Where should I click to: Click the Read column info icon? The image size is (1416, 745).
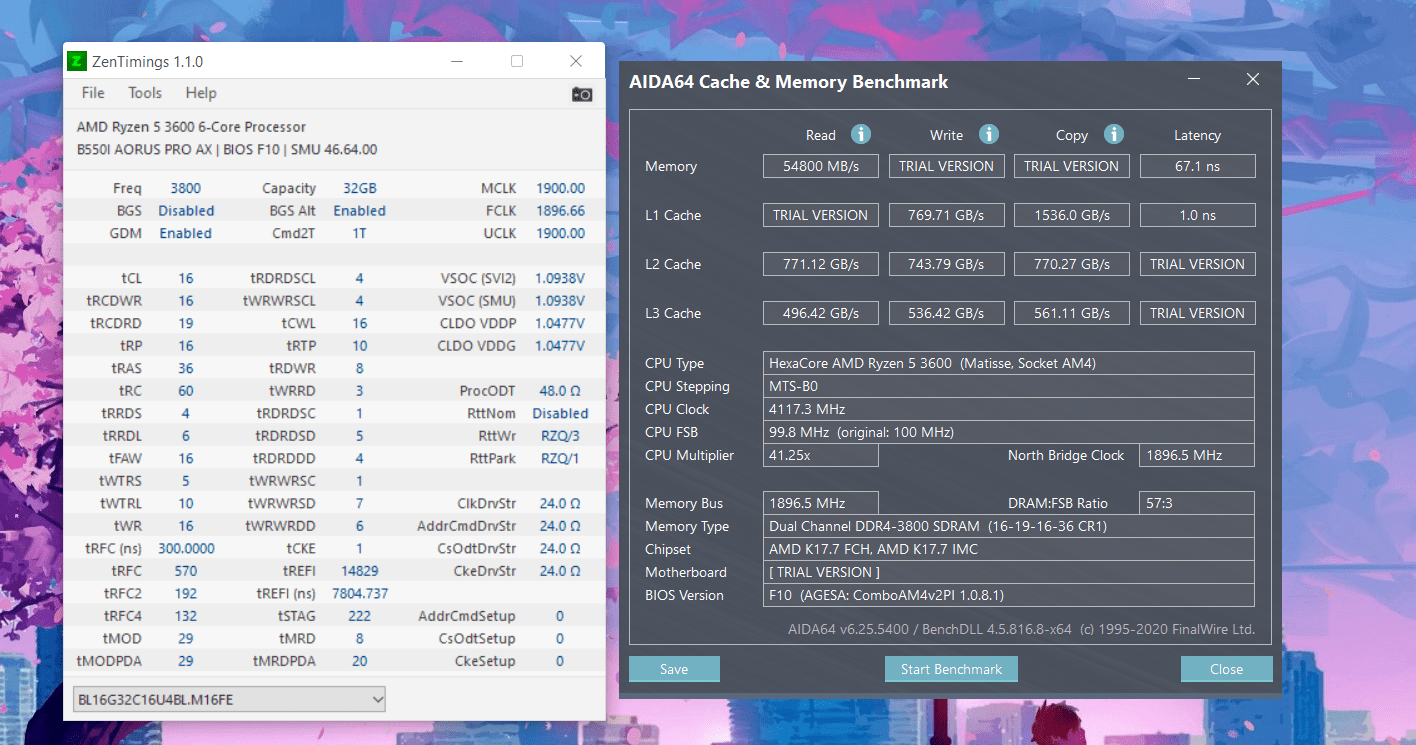coord(860,134)
